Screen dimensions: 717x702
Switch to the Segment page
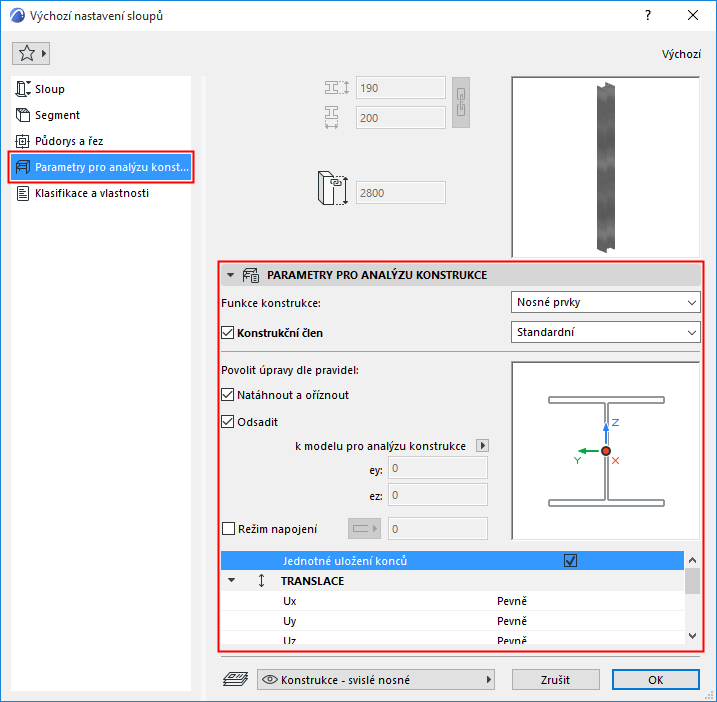[101, 115]
